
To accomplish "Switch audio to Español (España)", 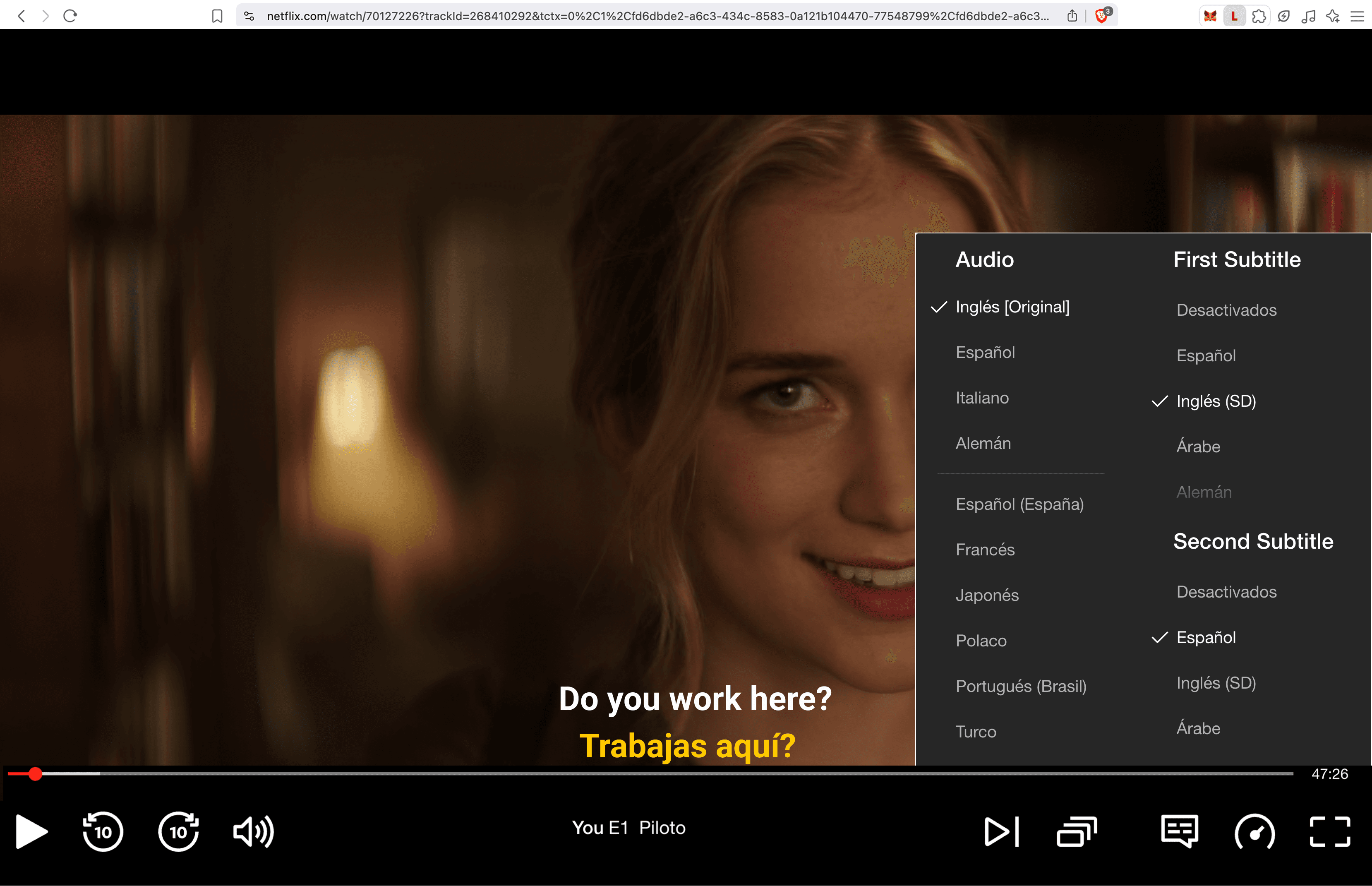I will pos(1019,504).
